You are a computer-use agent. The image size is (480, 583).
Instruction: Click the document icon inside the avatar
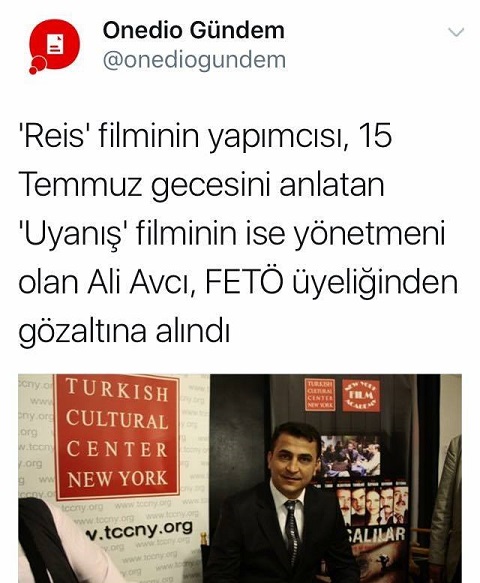(x=55, y=44)
